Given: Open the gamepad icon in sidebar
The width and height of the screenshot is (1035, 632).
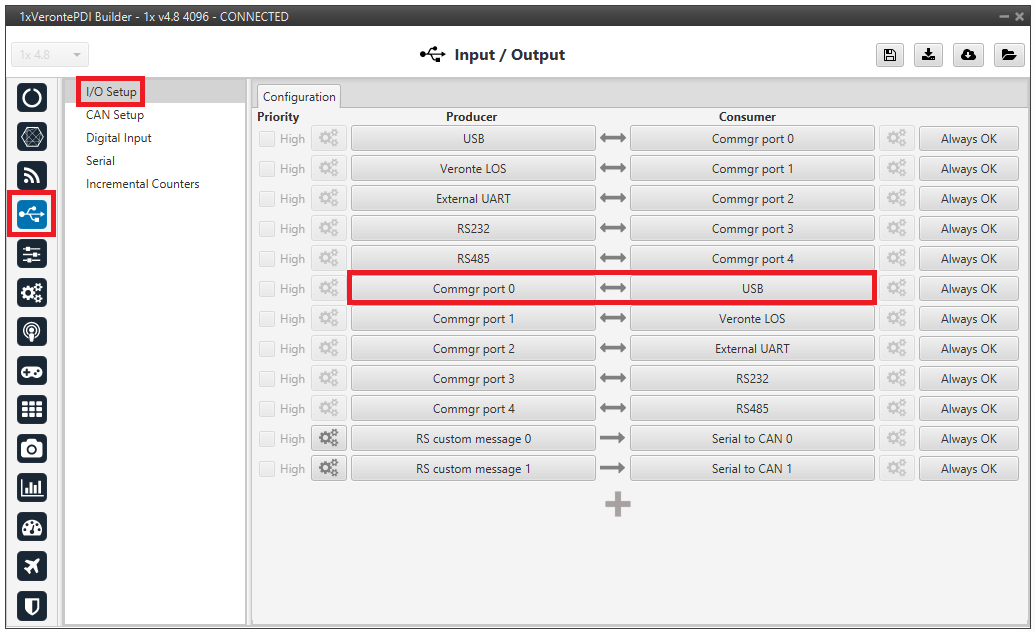Looking at the screenshot, I should click(32, 370).
